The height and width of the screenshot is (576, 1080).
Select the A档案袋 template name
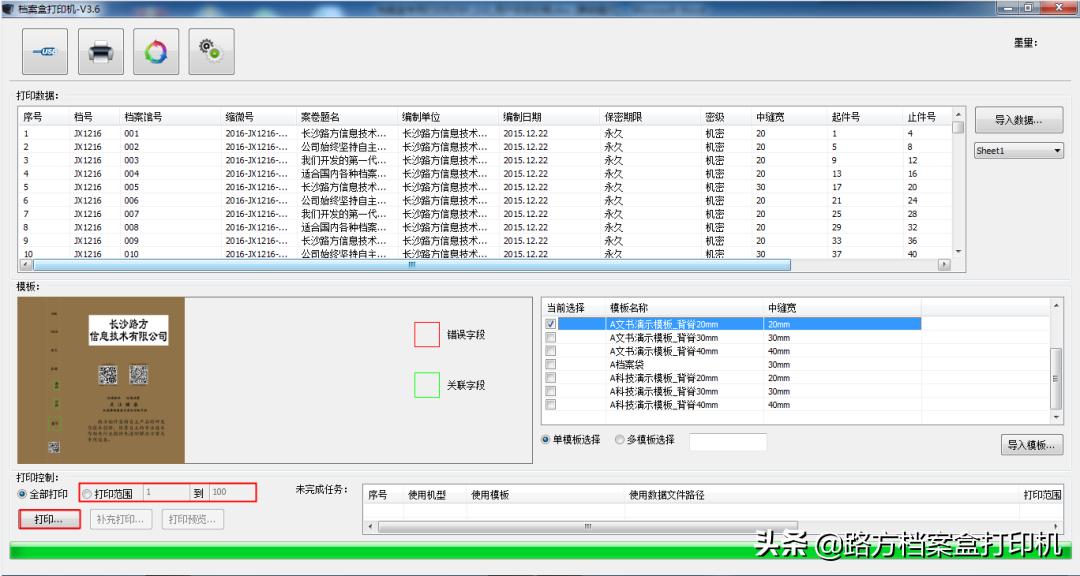(x=627, y=364)
